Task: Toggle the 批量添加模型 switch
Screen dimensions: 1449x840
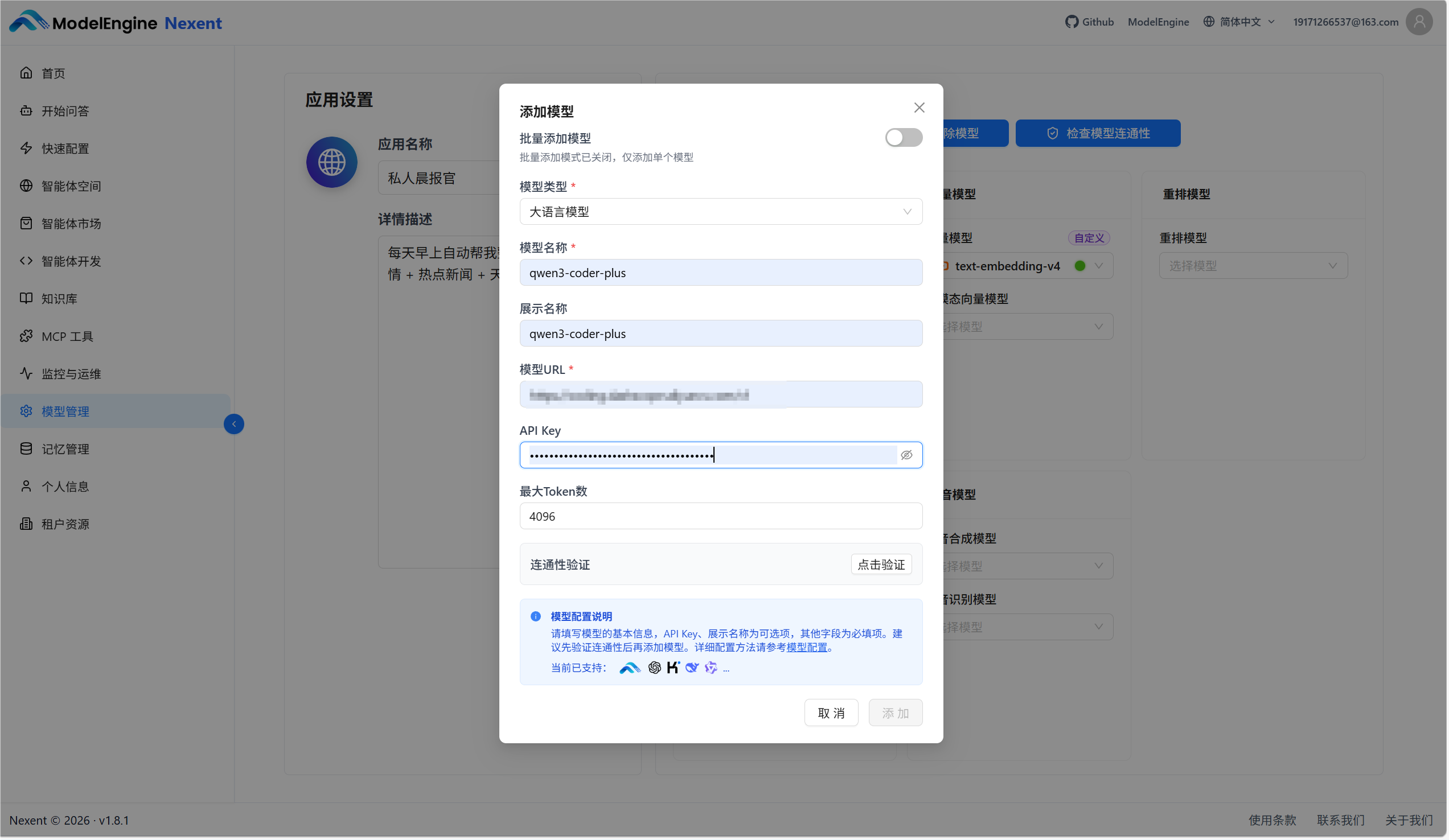Action: (x=904, y=138)
